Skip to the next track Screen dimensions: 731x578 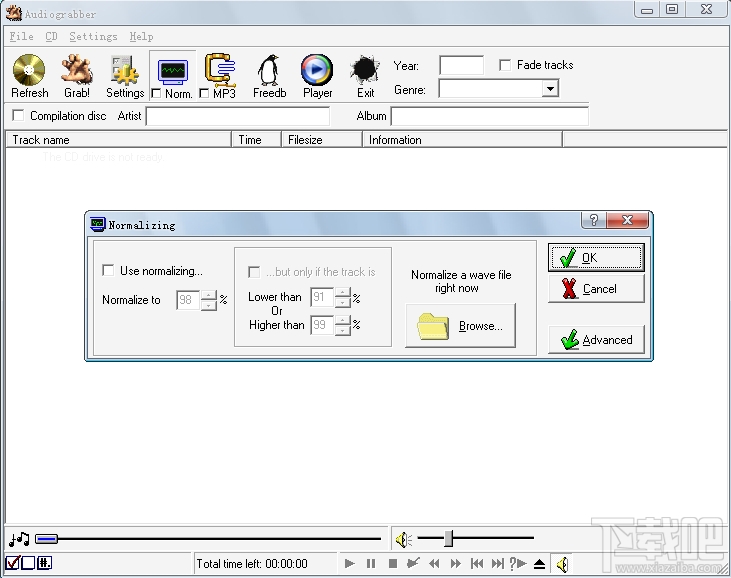coord(497,564)
